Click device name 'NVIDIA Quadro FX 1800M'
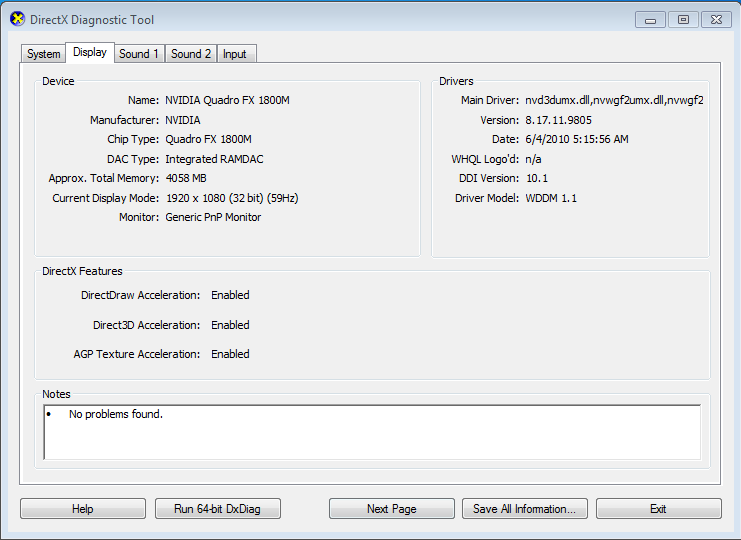 tap(227, 100)
